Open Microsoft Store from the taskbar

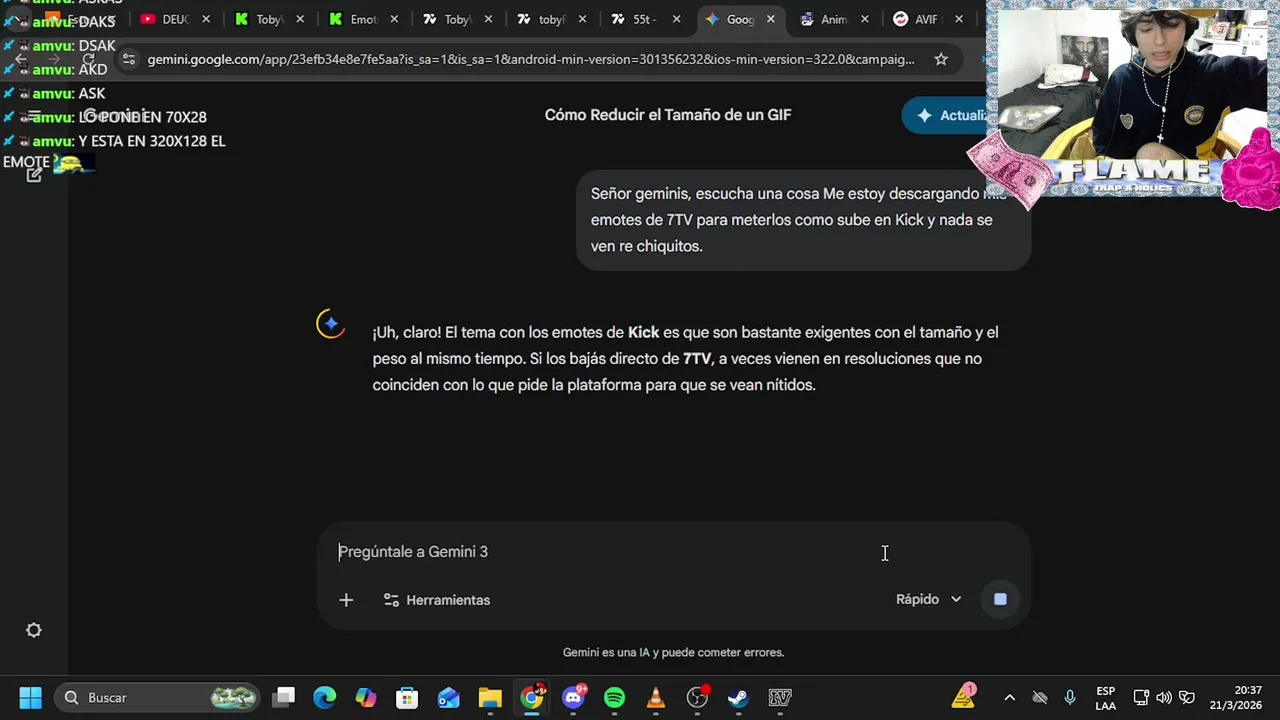(407, 697)
